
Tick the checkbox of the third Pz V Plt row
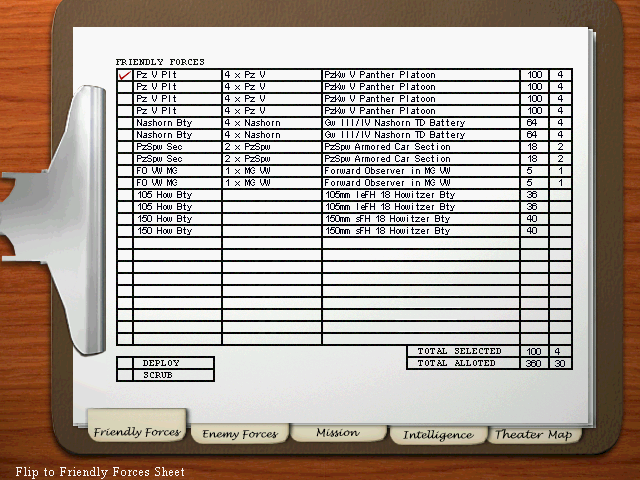[124, 99]
